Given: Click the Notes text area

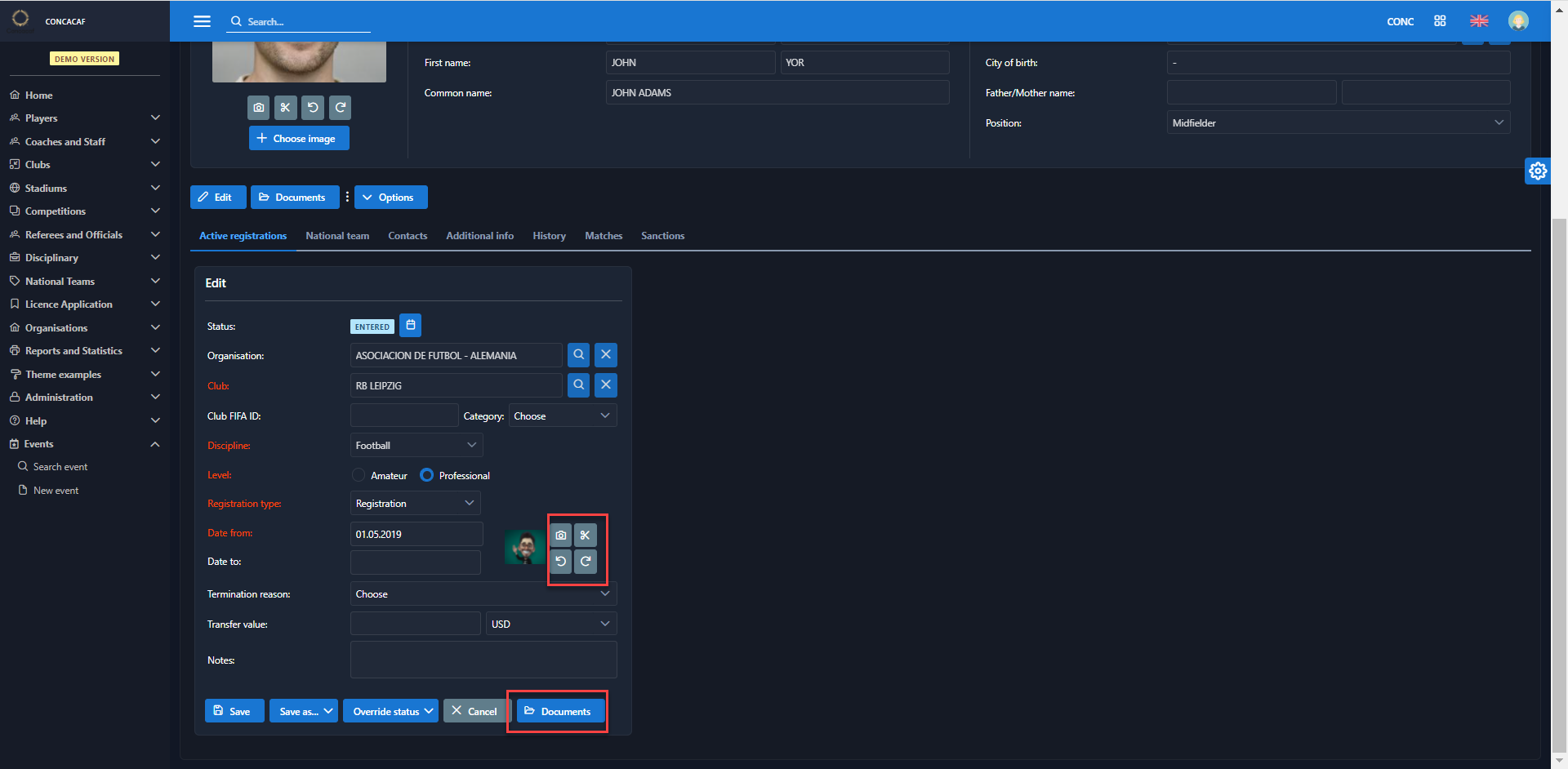Looking at the screenshot, I should click(x=483, y=660).
